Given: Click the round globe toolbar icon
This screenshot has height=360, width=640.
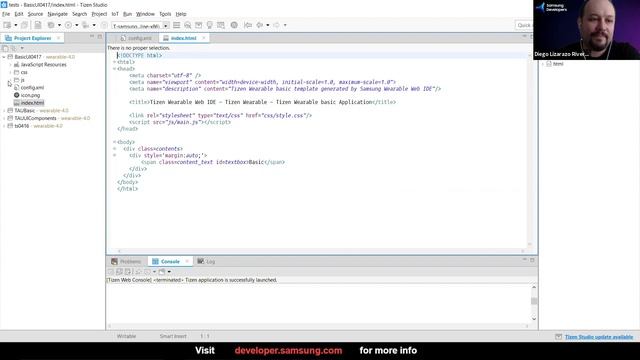Looking at the screenshot, I should click(234, 25).
